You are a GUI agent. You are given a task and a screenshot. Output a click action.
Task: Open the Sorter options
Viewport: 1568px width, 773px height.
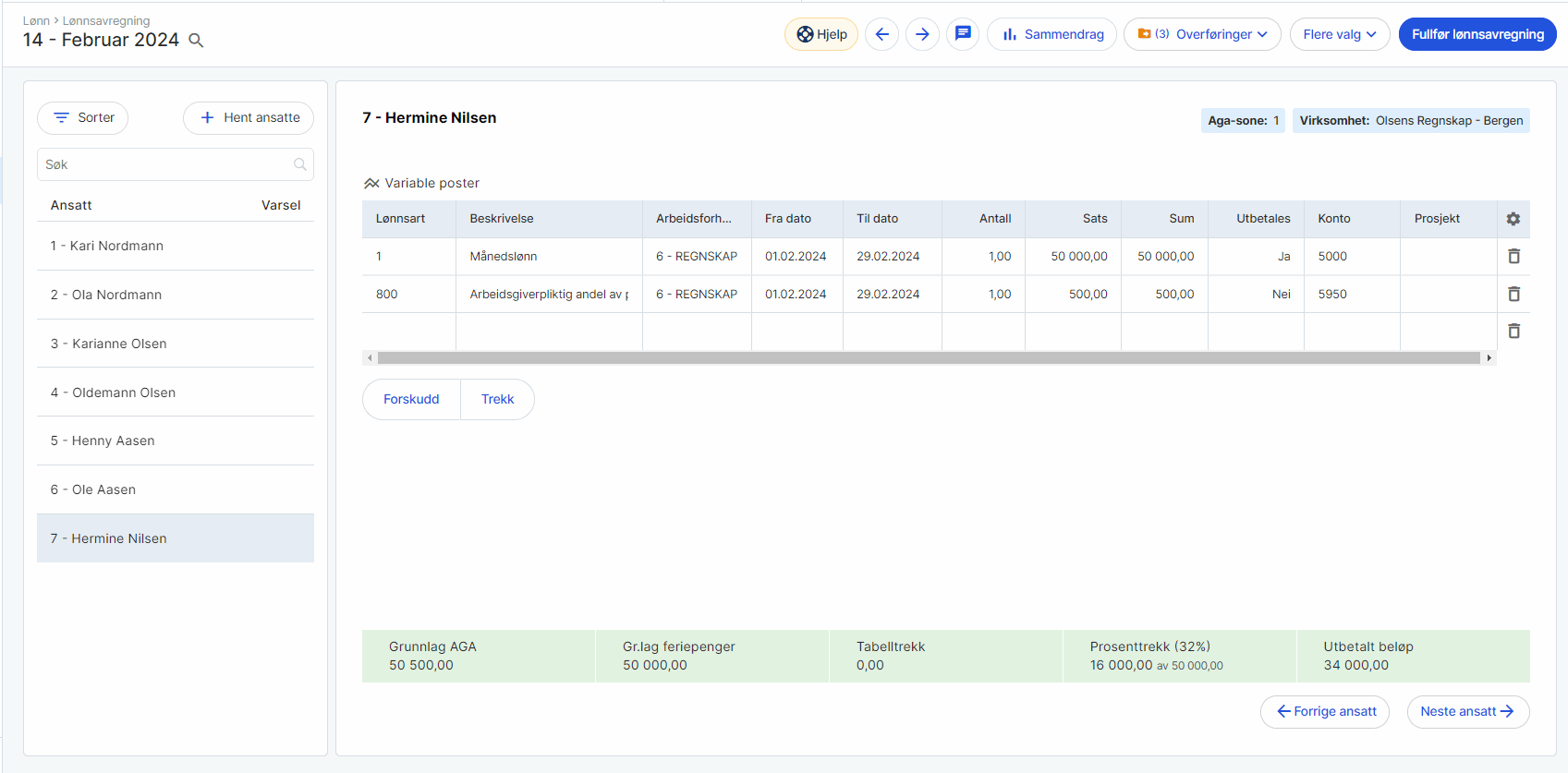(x=83, y=118)
